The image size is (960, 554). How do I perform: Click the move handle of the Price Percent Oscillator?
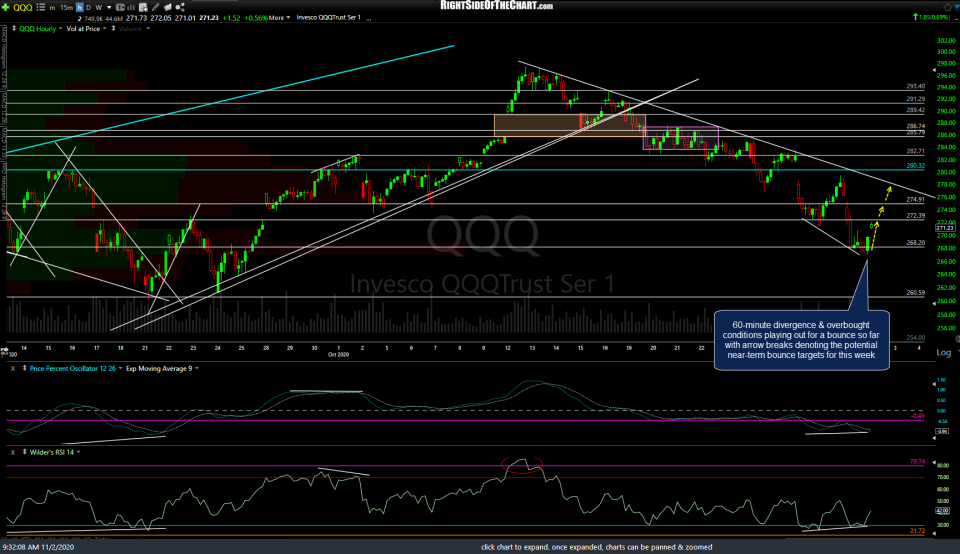click(24, 369)
